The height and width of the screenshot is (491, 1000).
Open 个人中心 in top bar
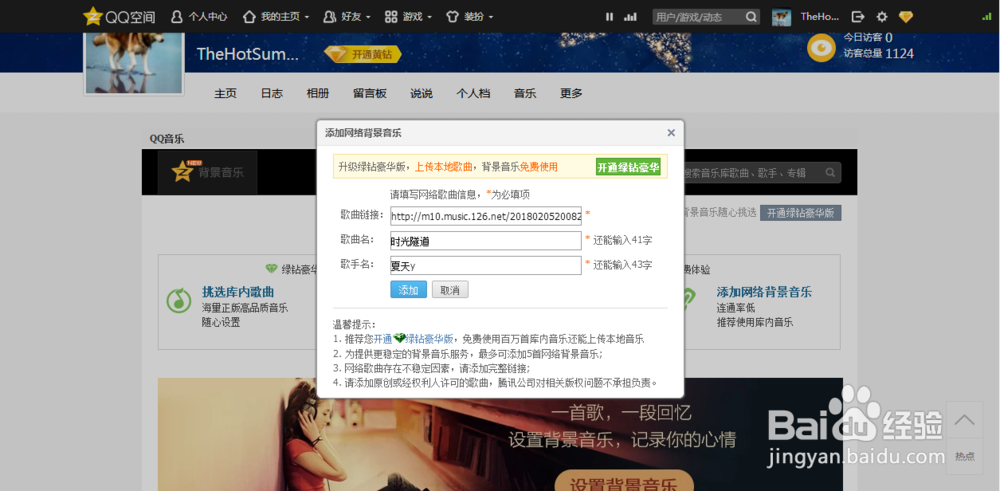click(199, 17)
